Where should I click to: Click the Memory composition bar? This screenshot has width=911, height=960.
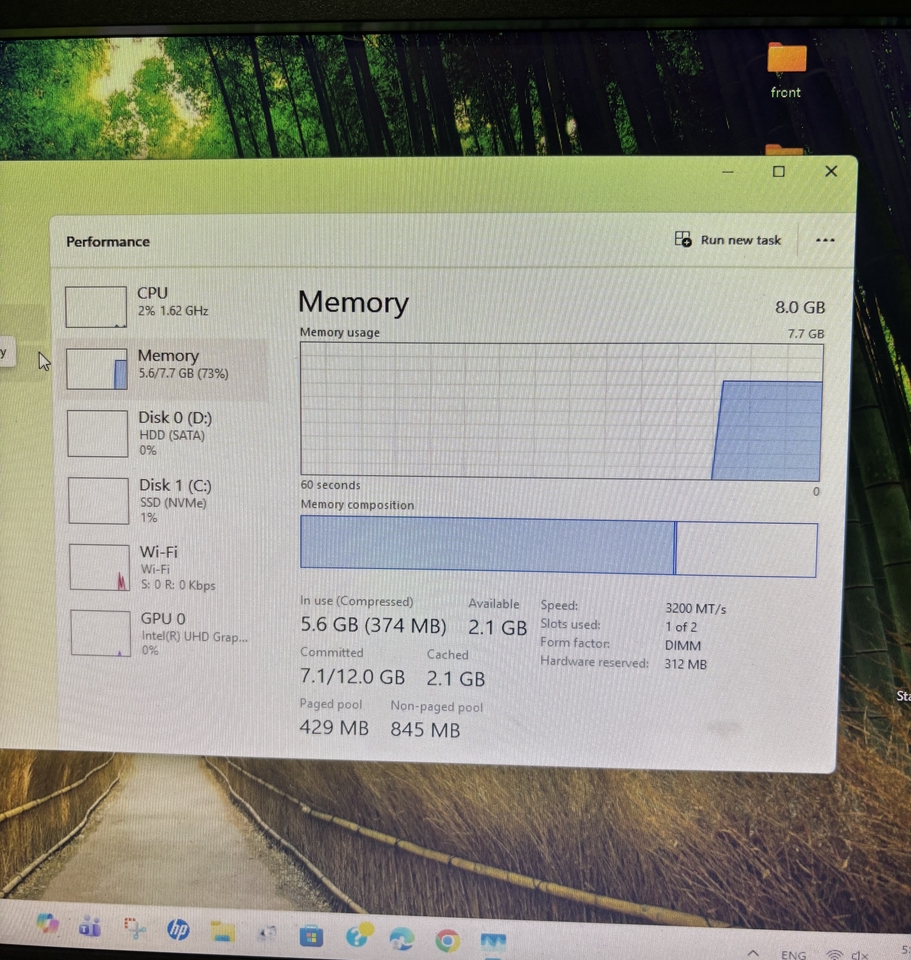pos(558,547)
